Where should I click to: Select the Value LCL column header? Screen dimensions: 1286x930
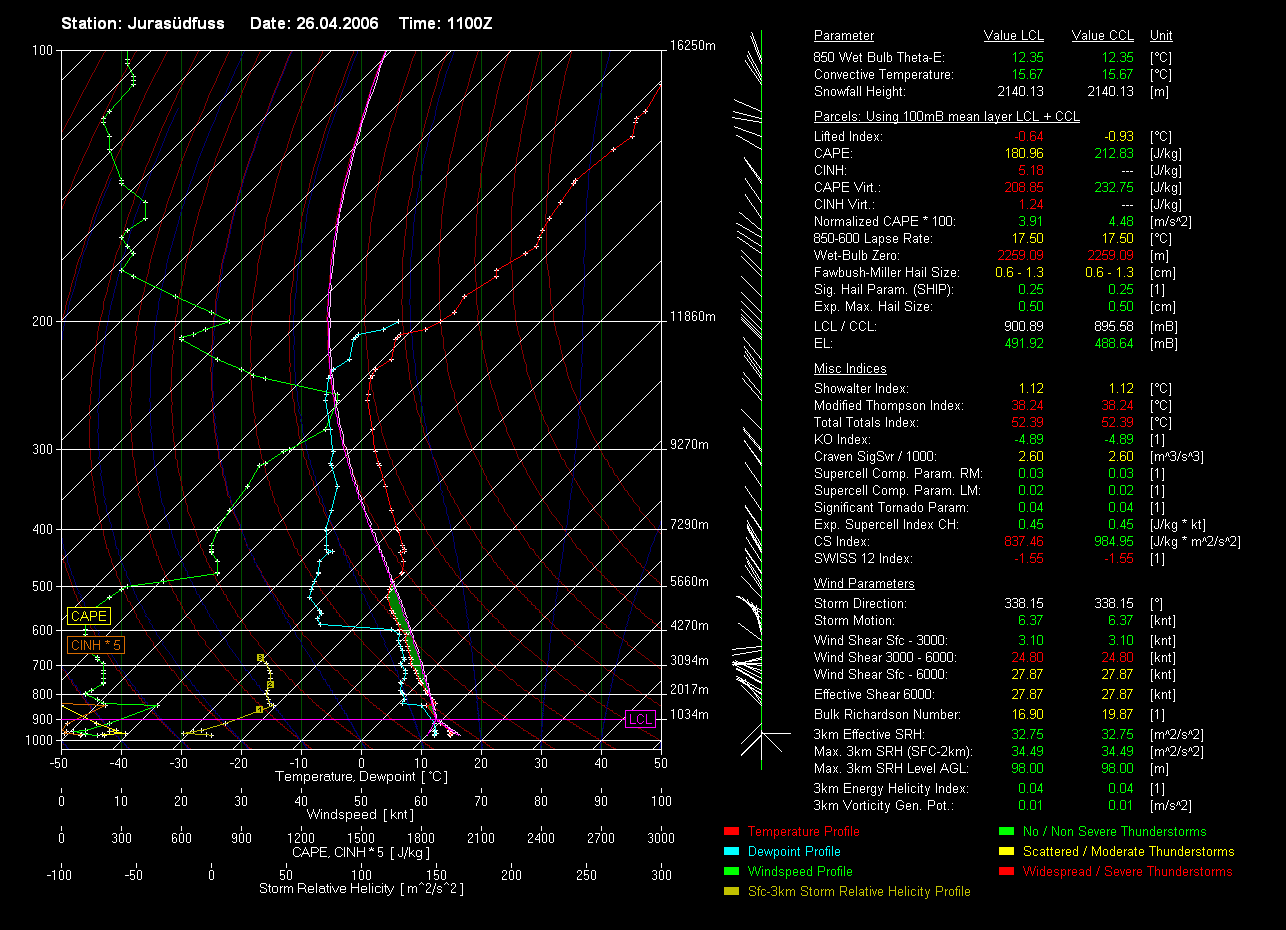click(1014, 36)
